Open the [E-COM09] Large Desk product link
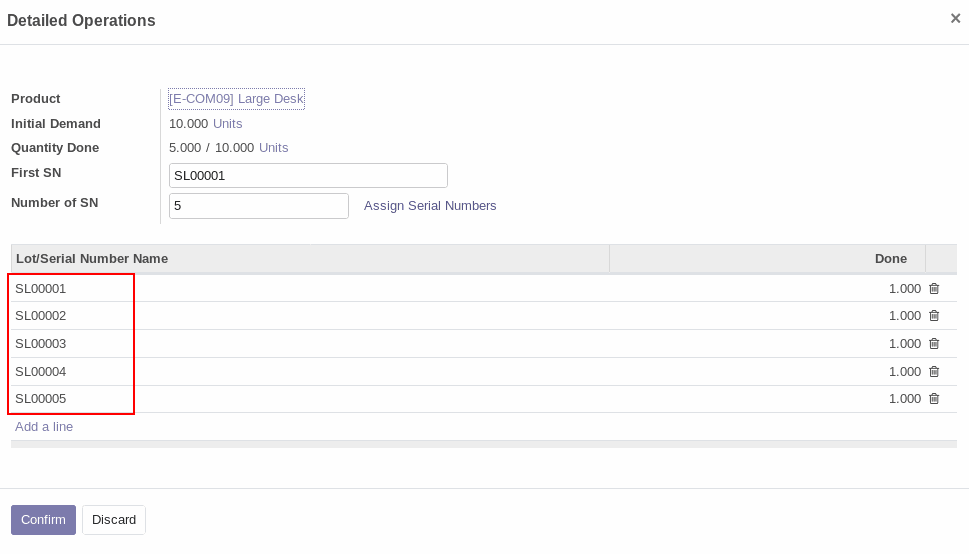 236,99
